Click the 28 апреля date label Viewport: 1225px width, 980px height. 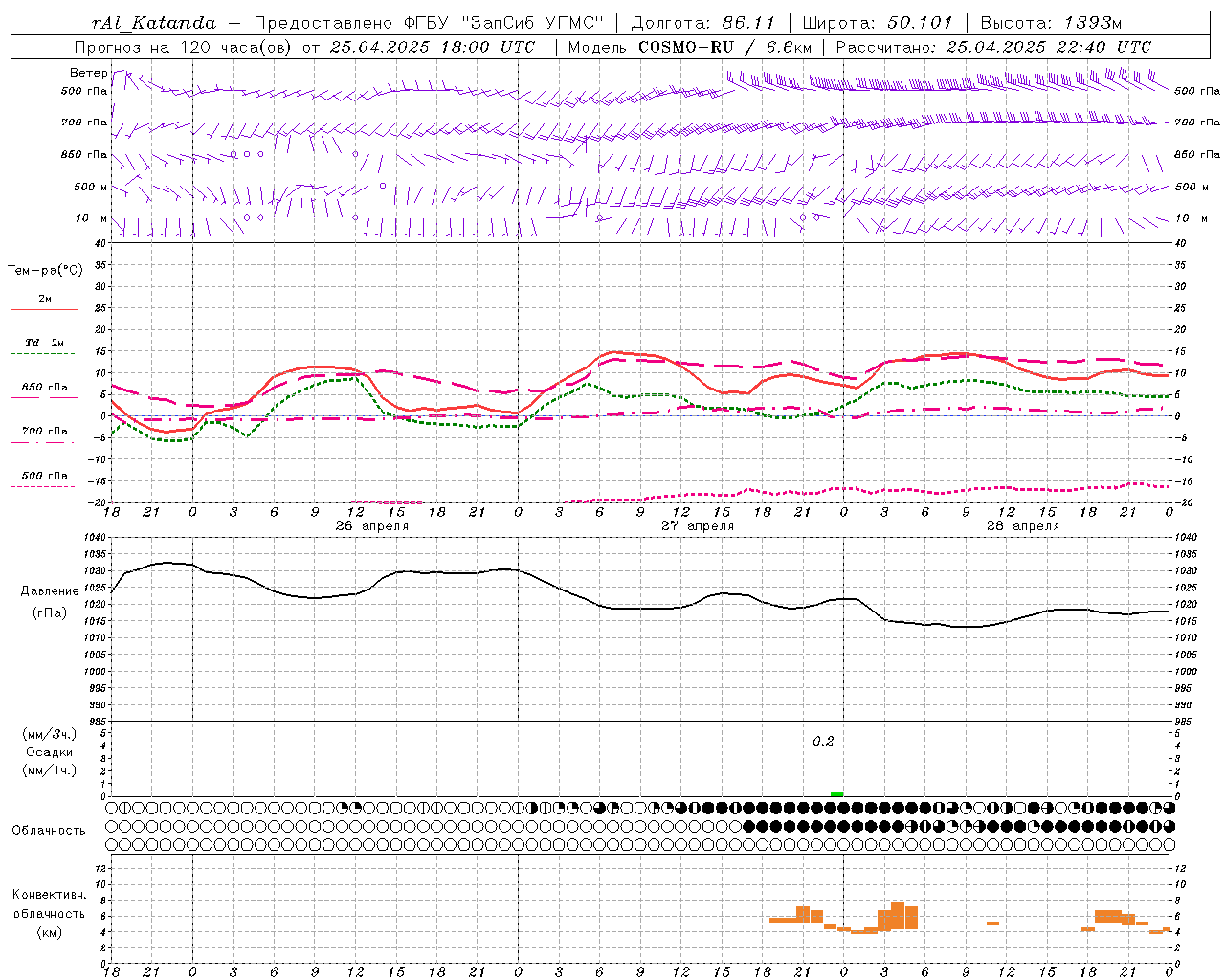click(1023, 526)
